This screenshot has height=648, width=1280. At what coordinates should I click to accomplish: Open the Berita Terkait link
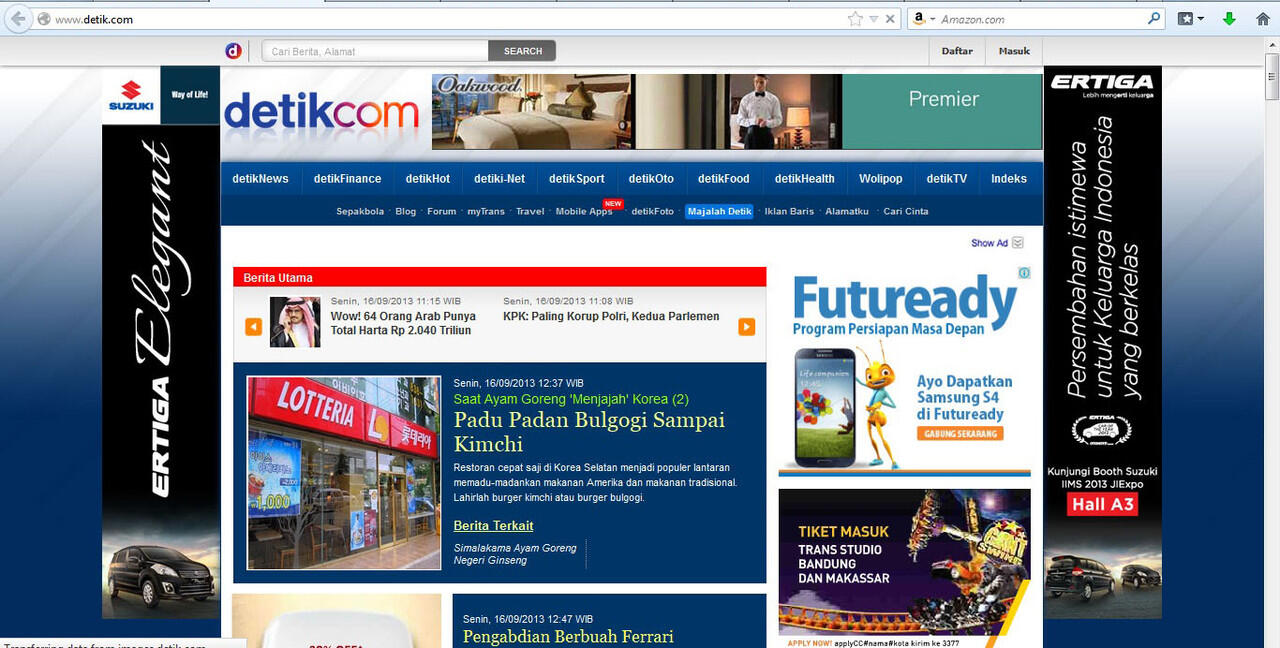click(493, 525)
